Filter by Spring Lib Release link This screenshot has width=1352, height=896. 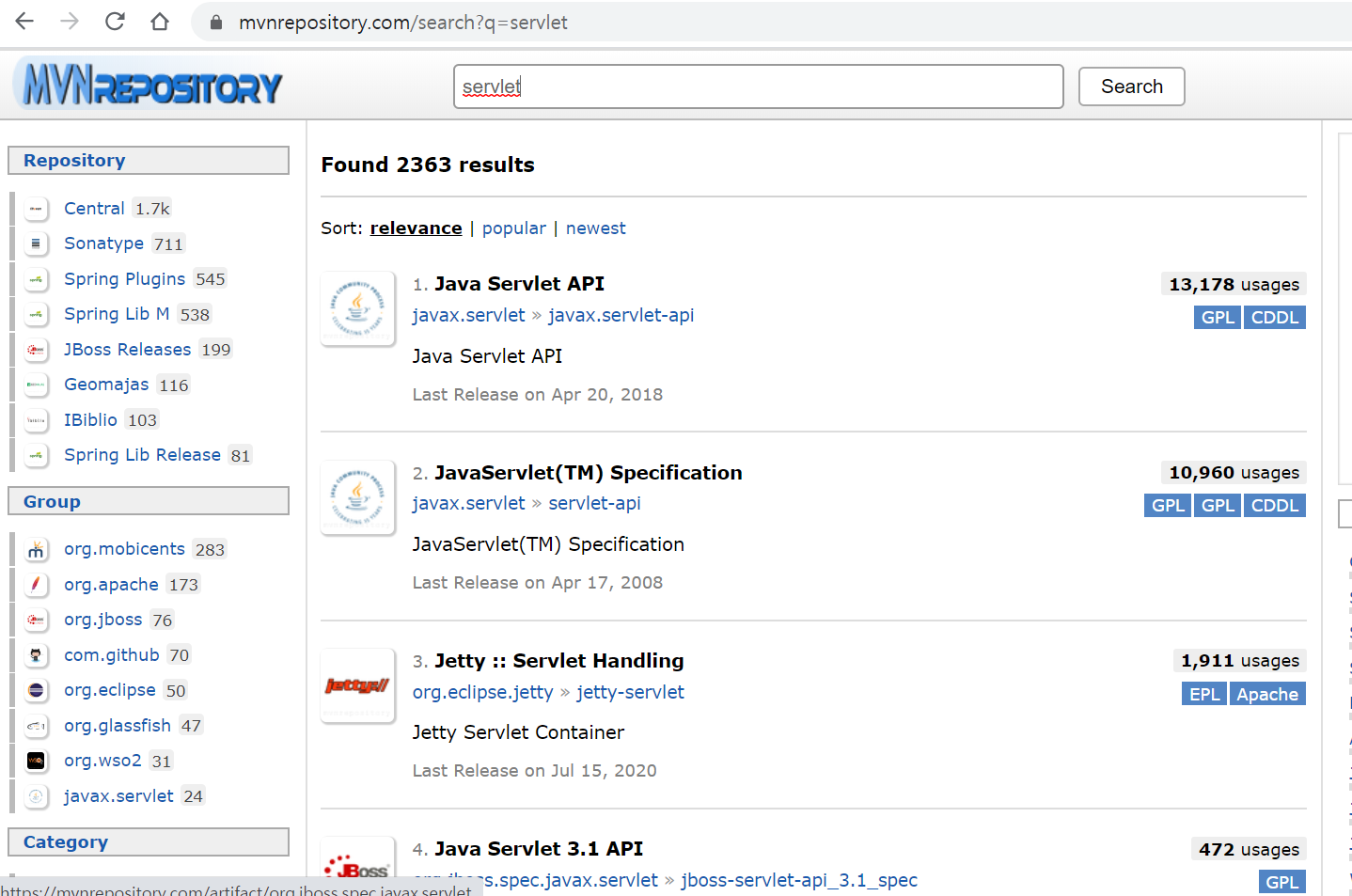pyautogui.click(x=142, y=455)
